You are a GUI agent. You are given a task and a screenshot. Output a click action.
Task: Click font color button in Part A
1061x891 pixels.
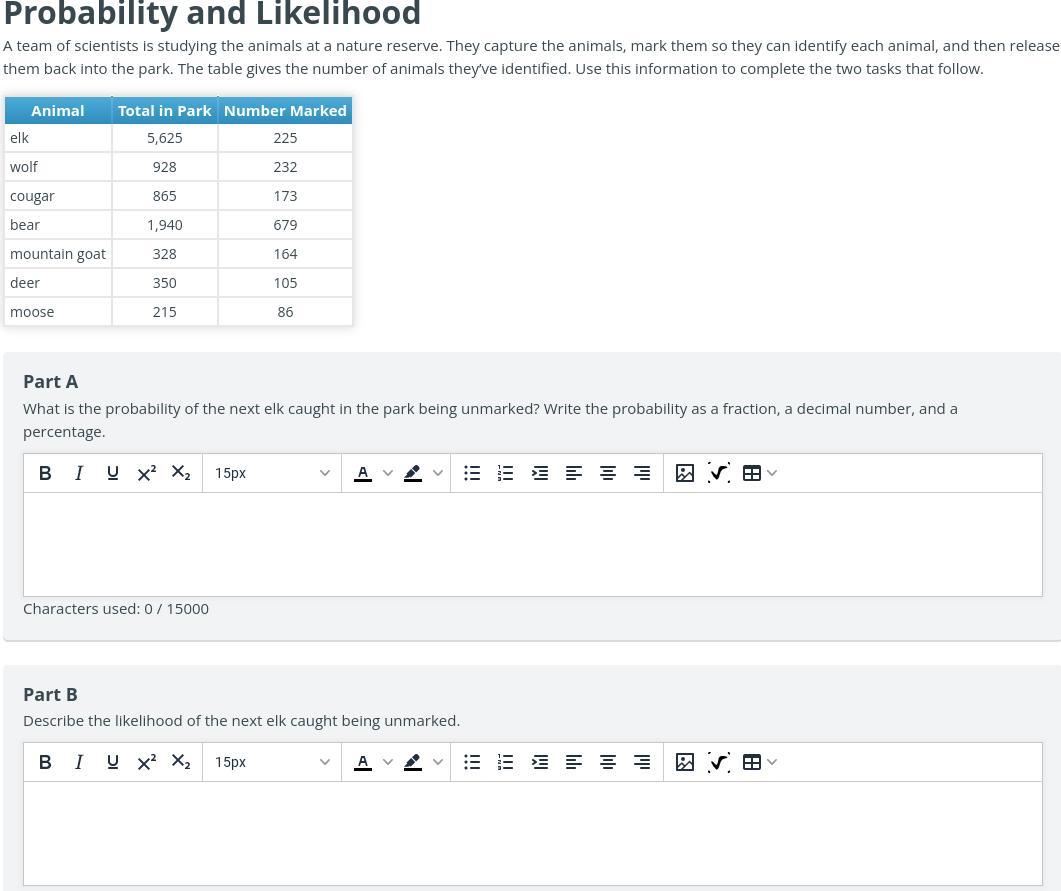click(x=363, y=473)
